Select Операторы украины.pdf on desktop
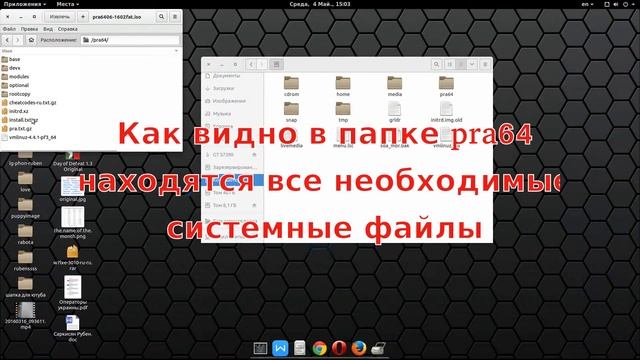 click(73, 293)
